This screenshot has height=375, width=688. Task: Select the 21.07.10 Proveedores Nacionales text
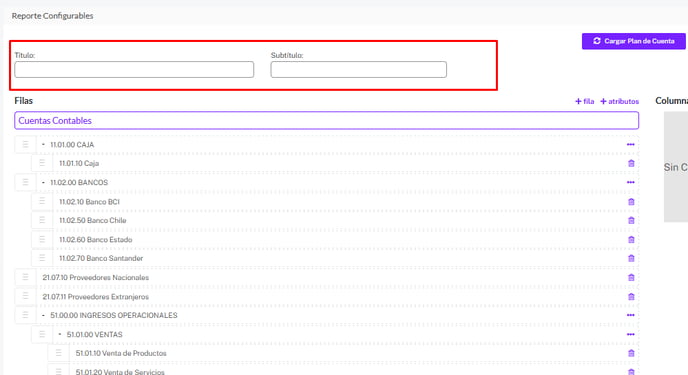96,278
